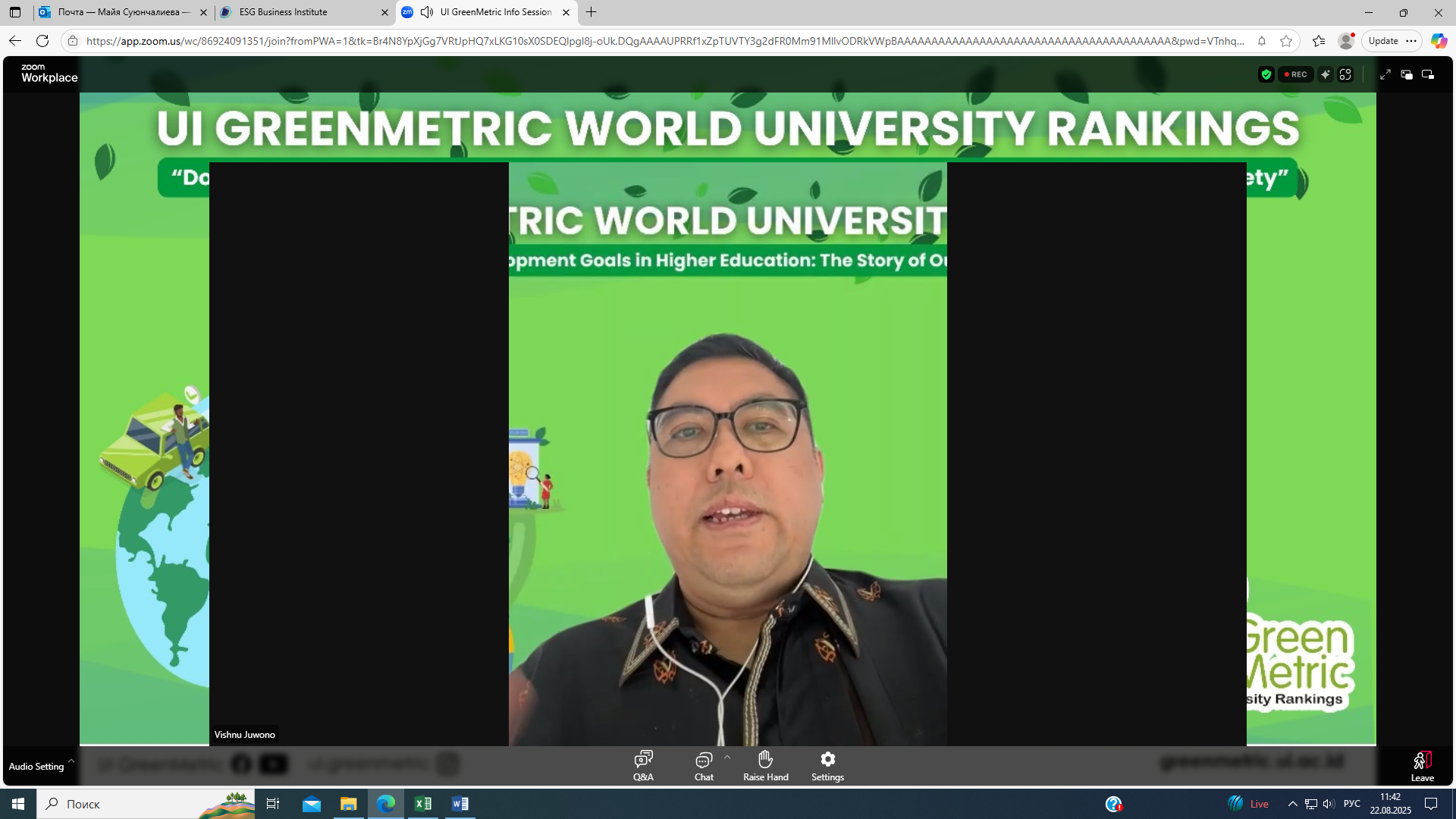
Task: Switch to the overlapping windows view layout
Action: [1407, 74]
